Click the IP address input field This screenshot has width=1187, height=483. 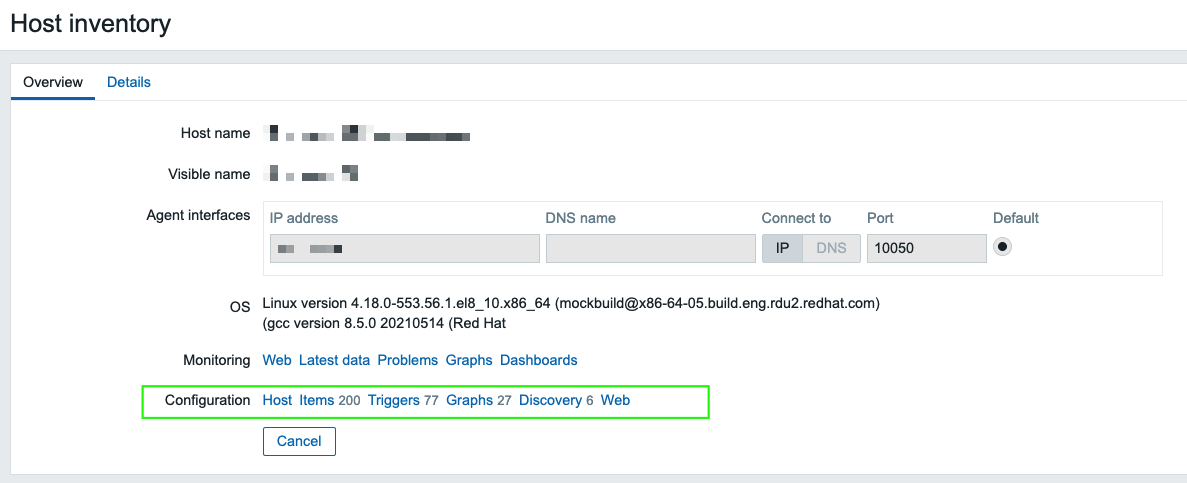[x=404, y=248]
